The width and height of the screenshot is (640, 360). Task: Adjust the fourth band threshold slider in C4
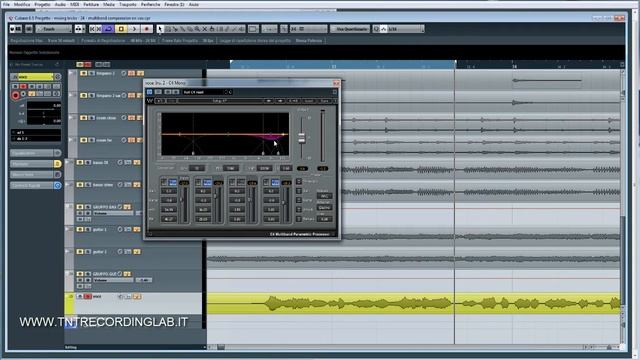[284, 202]
